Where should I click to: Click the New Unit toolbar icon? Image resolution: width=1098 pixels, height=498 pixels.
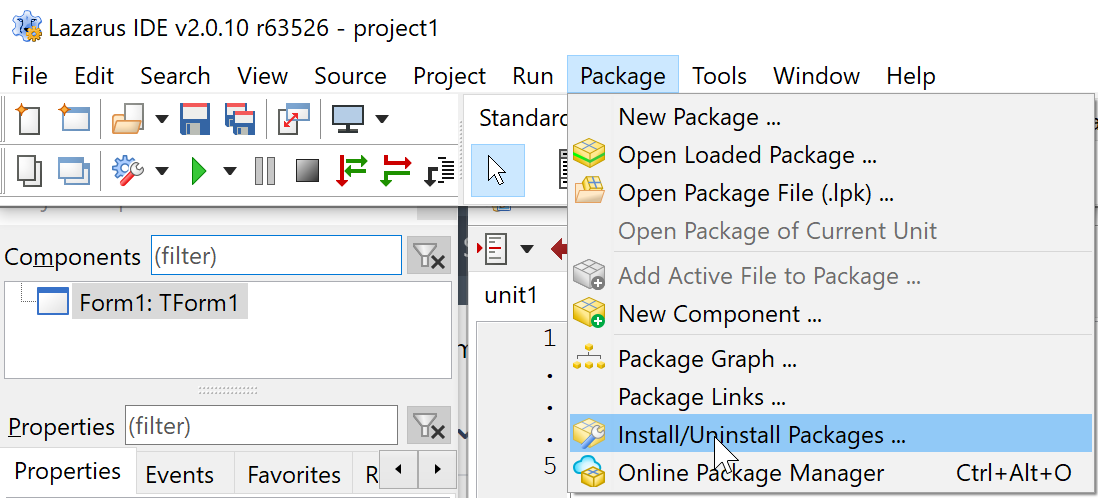(x=27, y=118)
